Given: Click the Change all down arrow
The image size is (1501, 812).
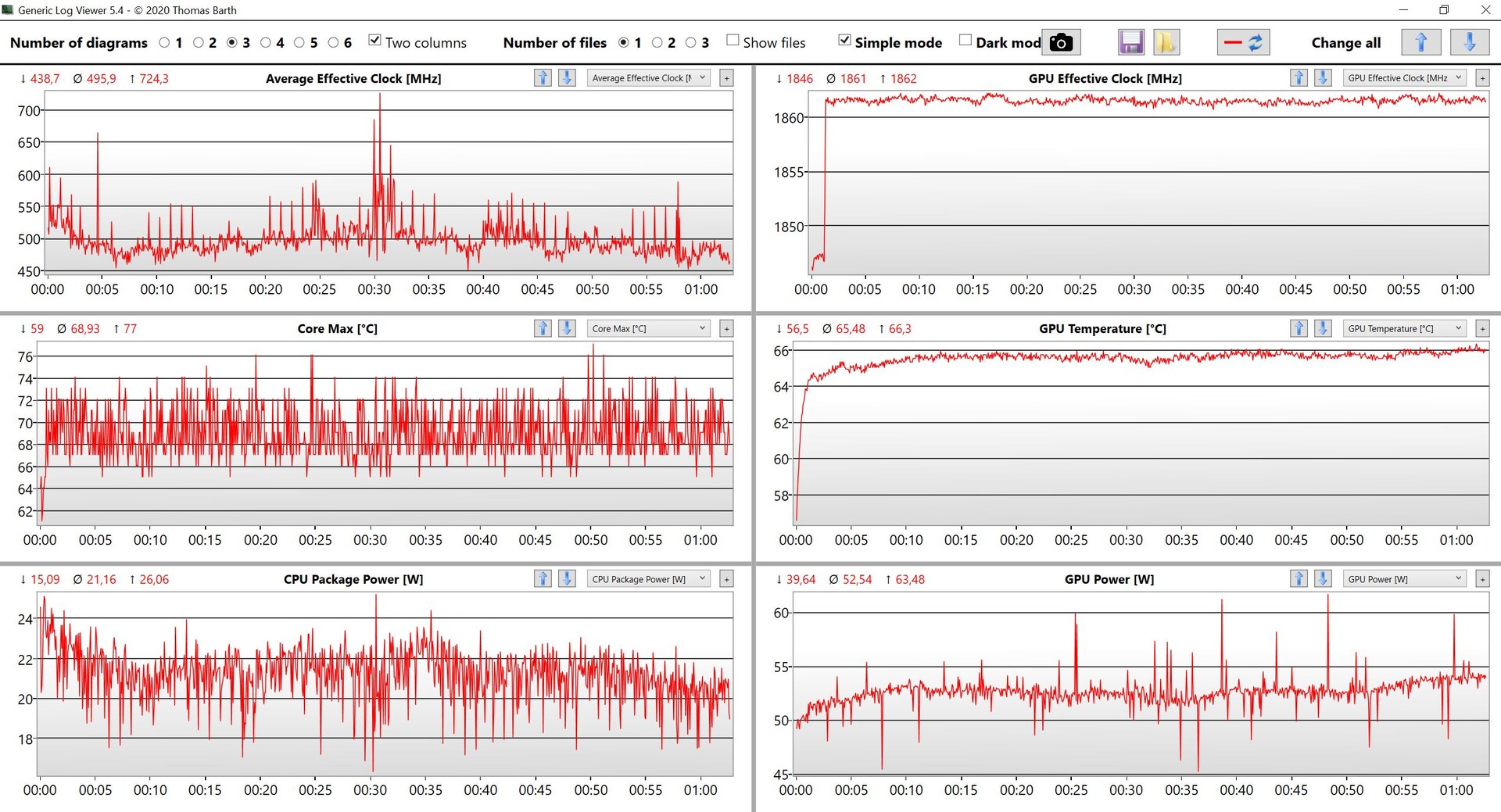Looking at the screenshot, I should point(1469,43).
